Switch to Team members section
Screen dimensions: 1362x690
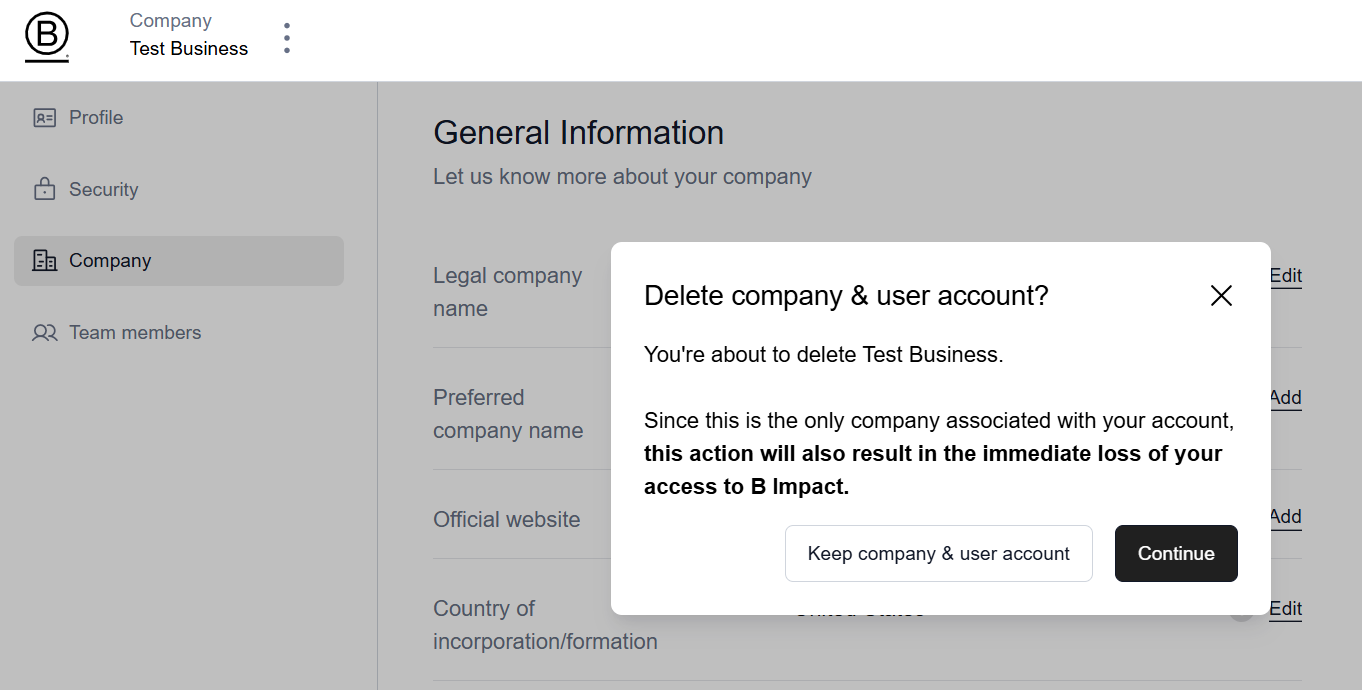pyautogui.click(x=135, y=333)
